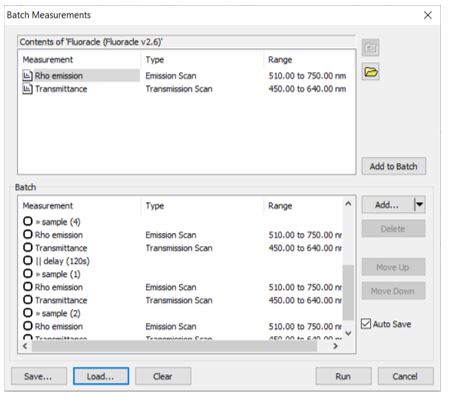Screen dimensions: 451x401
Task: Click the Cancel button
Action: coord(405,376)
